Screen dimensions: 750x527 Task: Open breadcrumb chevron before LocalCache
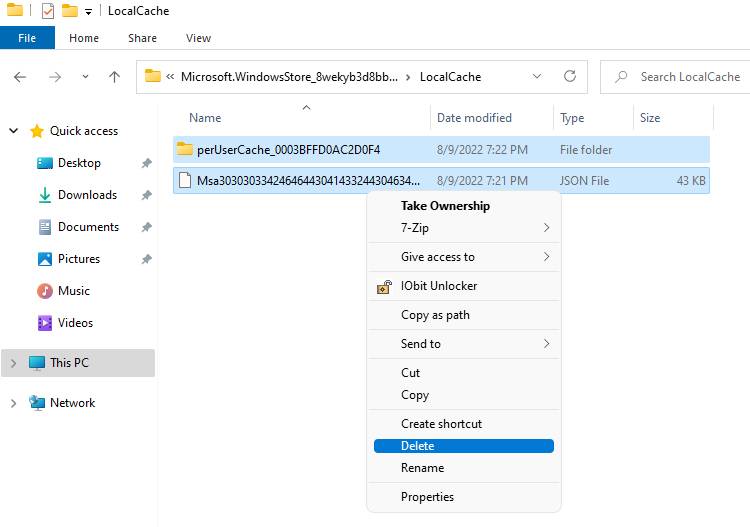pyautogui.click(x=408, y=77)
